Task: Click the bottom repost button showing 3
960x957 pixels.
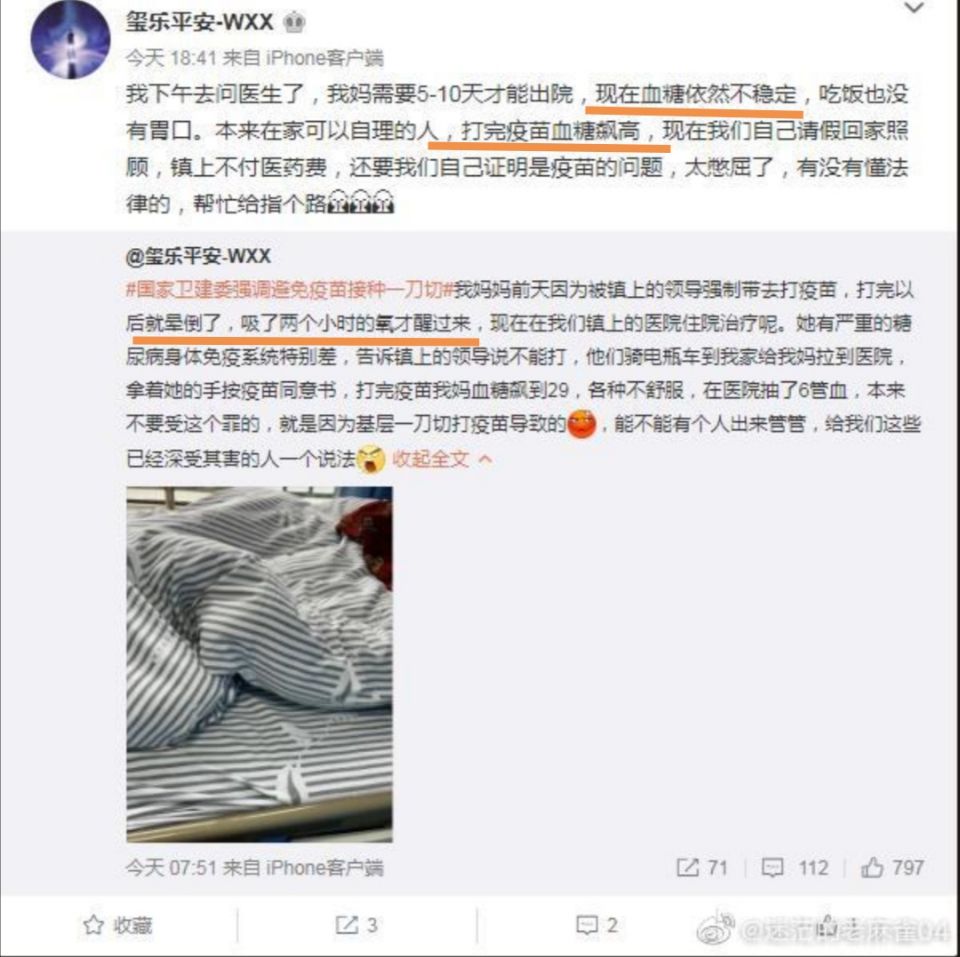Action: point(356,925)
